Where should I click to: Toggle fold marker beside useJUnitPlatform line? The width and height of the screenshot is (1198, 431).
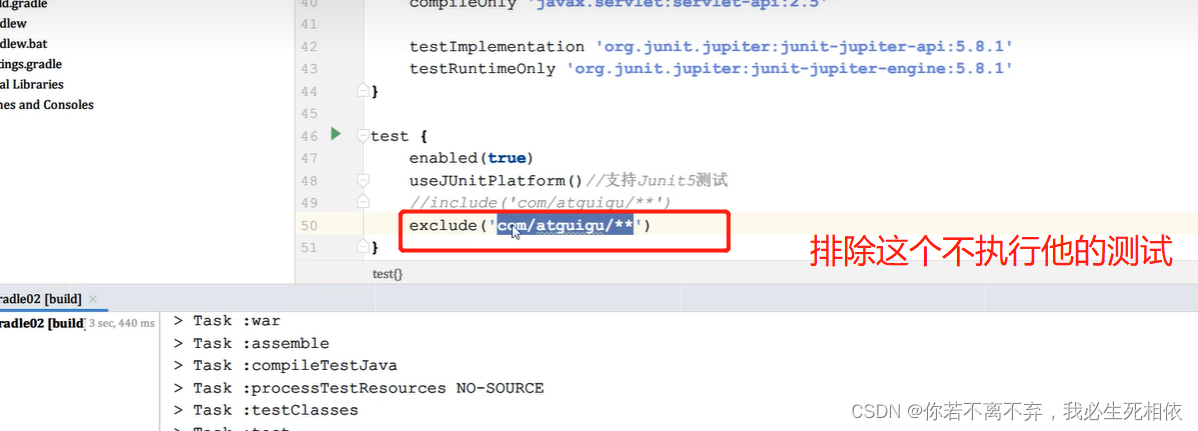pyautogui.click(x=363, y=180)
